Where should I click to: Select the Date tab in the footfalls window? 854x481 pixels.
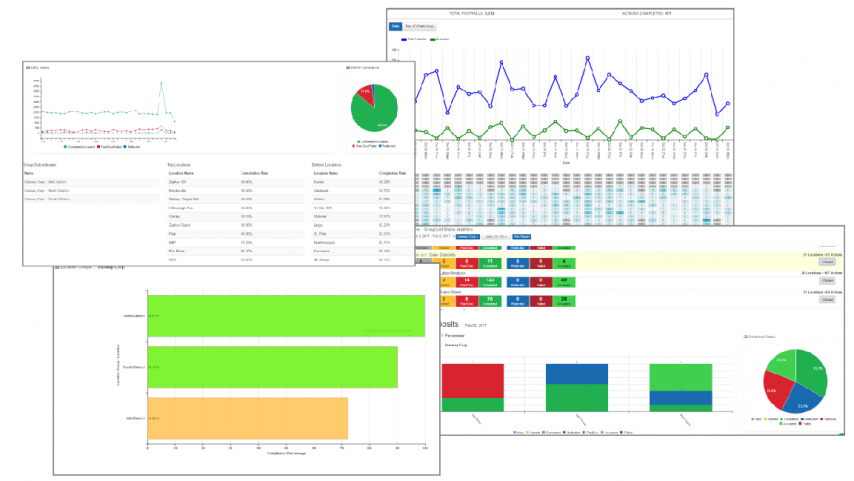point(395,26)
